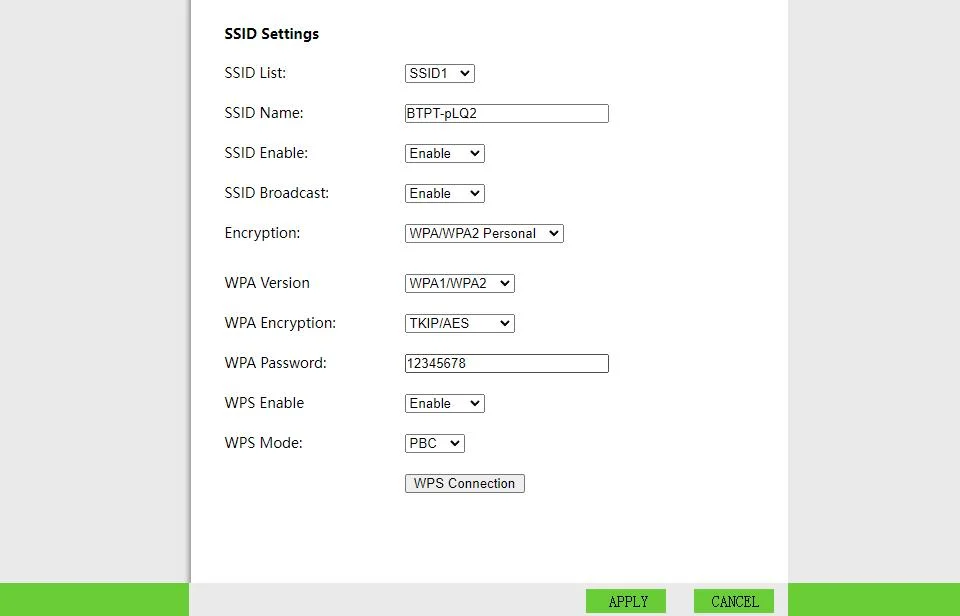Image resolution: width=960 pixels, height=616 pixels.
Task: Click the WPA Password input field
Action: (x=506, y=363)
